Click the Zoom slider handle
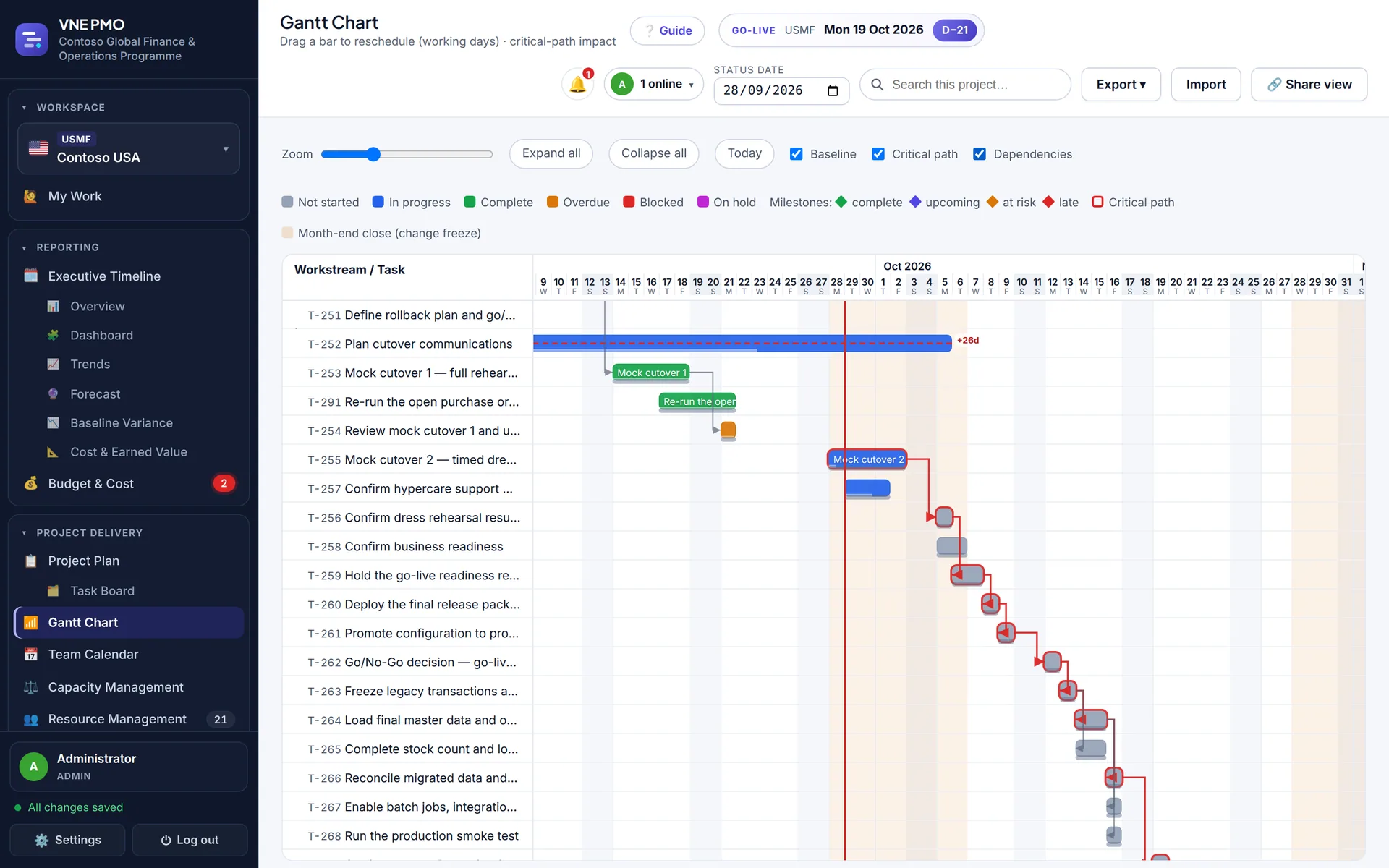 373,154
